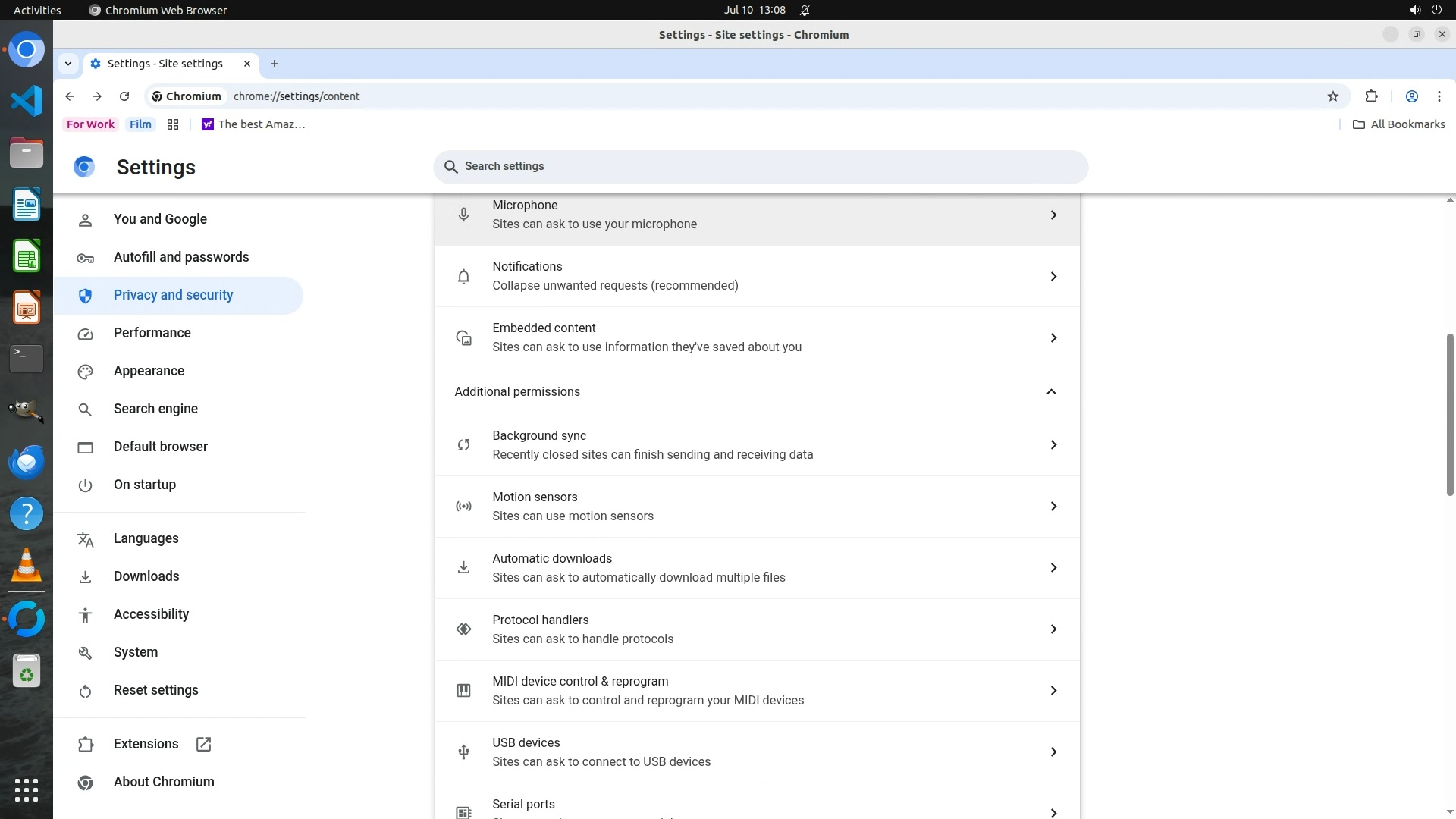Open the Extensions puzzle icon in toolbar

pos(1371,96)
